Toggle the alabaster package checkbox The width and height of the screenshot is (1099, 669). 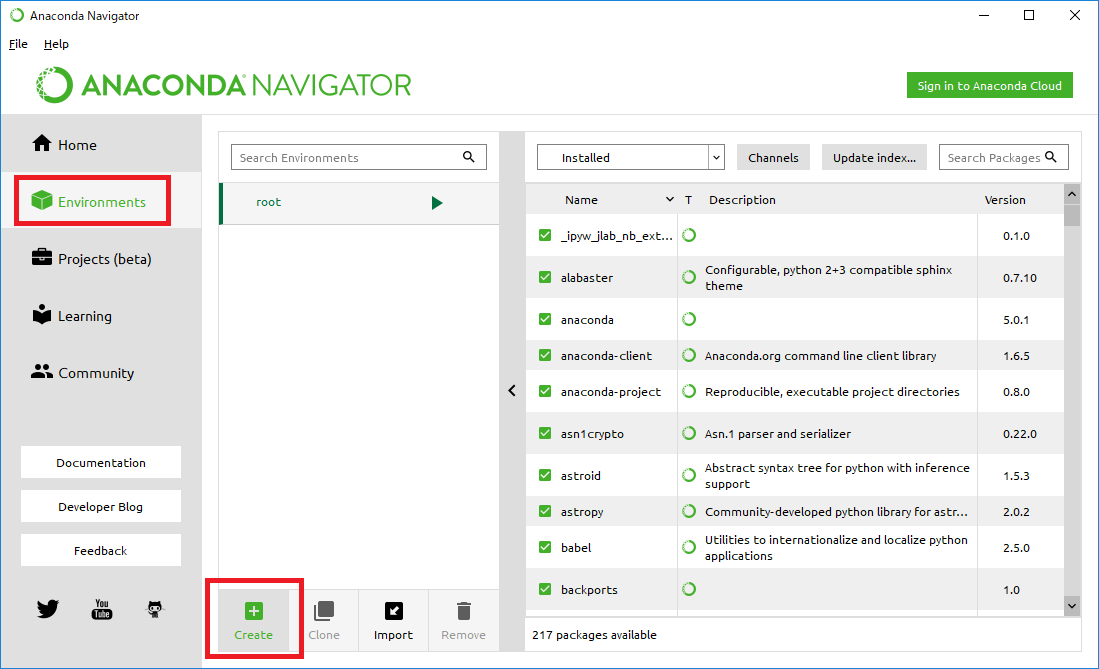[545, 277]
